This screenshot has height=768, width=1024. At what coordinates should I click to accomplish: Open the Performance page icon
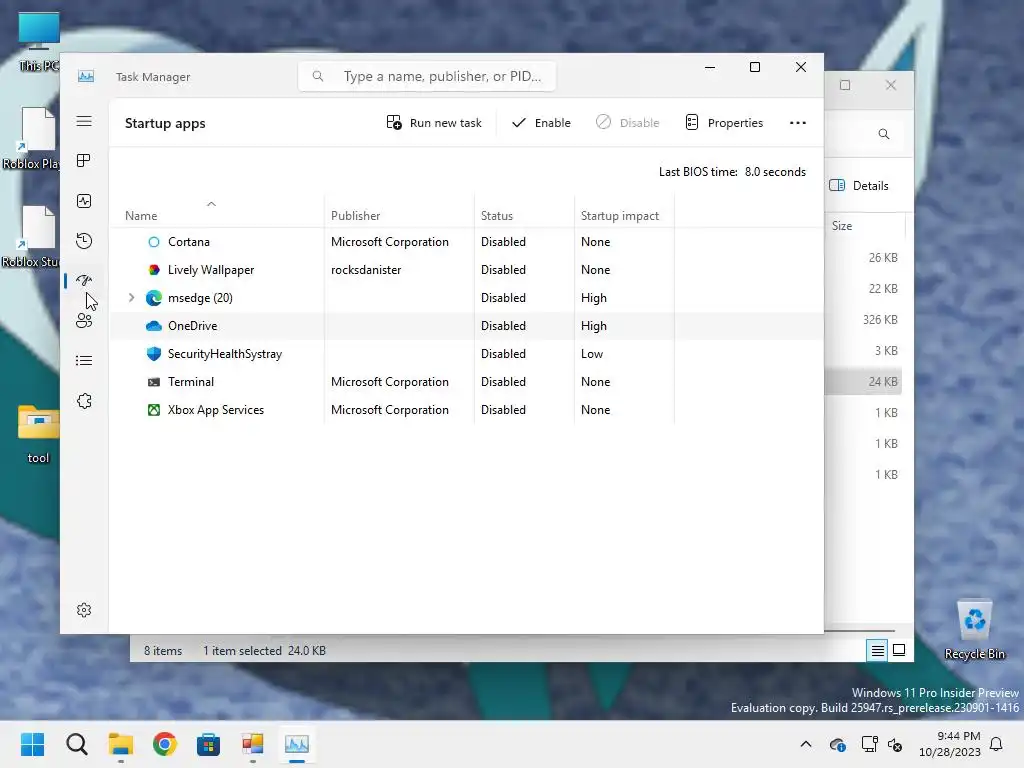[x=84, y=201]
